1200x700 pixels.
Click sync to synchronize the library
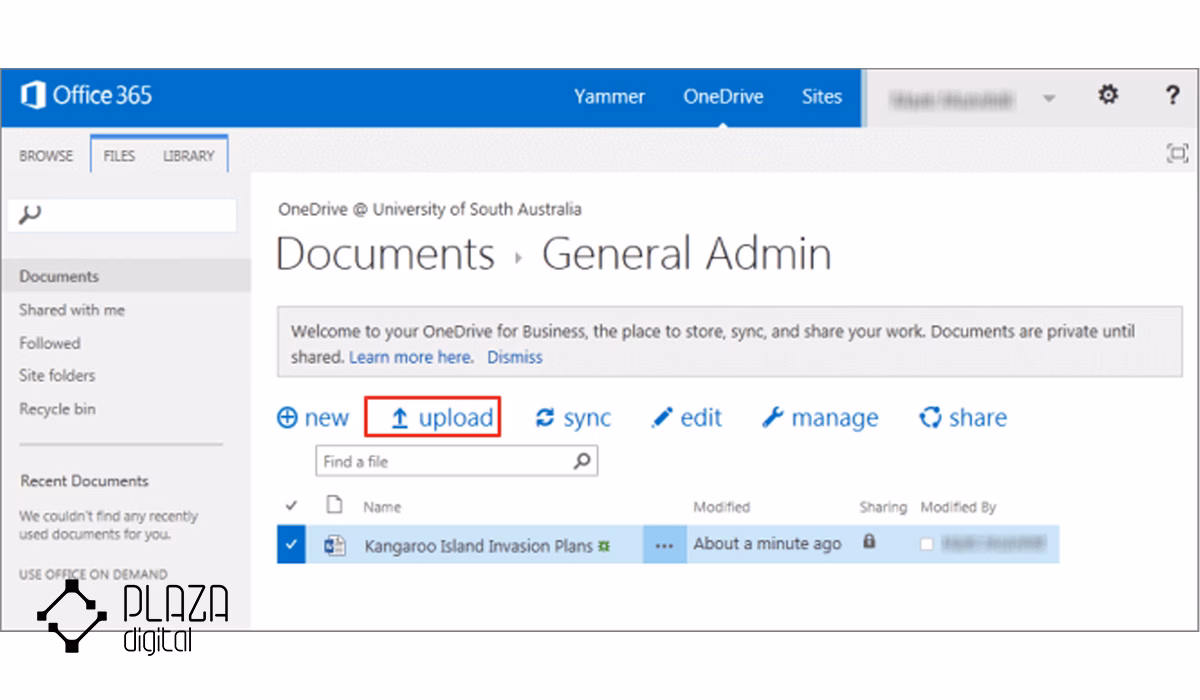pyautogui.click(x=573, y=418)
